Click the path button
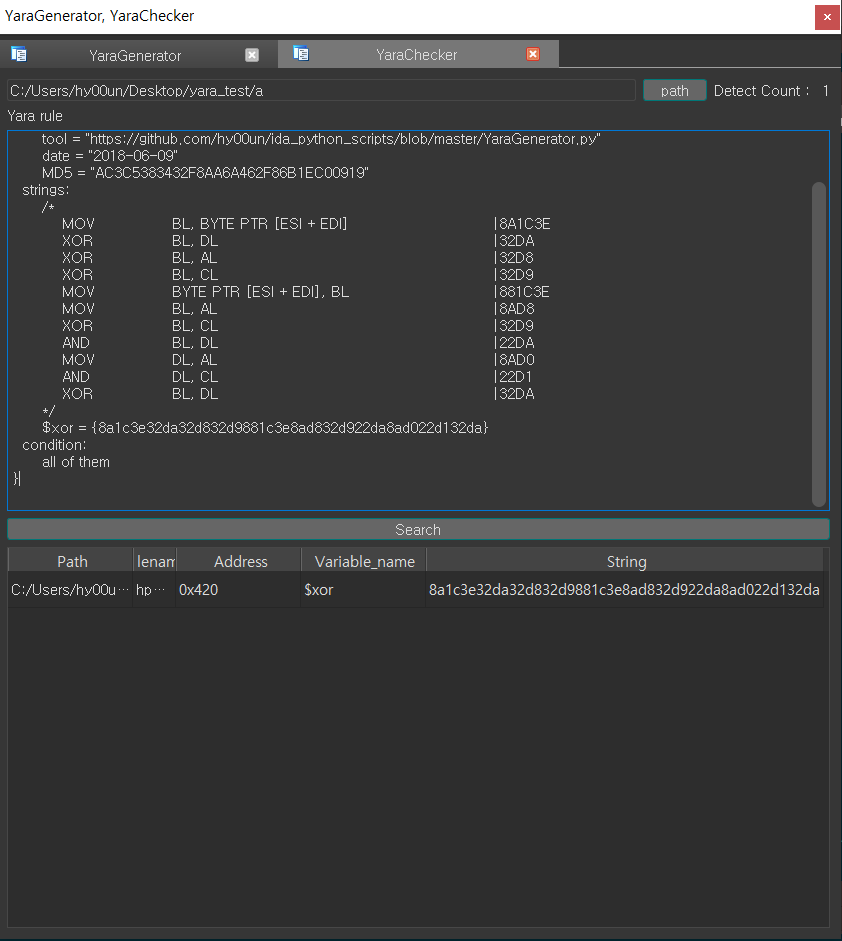Viewport: 842px width, 941px height. click(675, 91)
